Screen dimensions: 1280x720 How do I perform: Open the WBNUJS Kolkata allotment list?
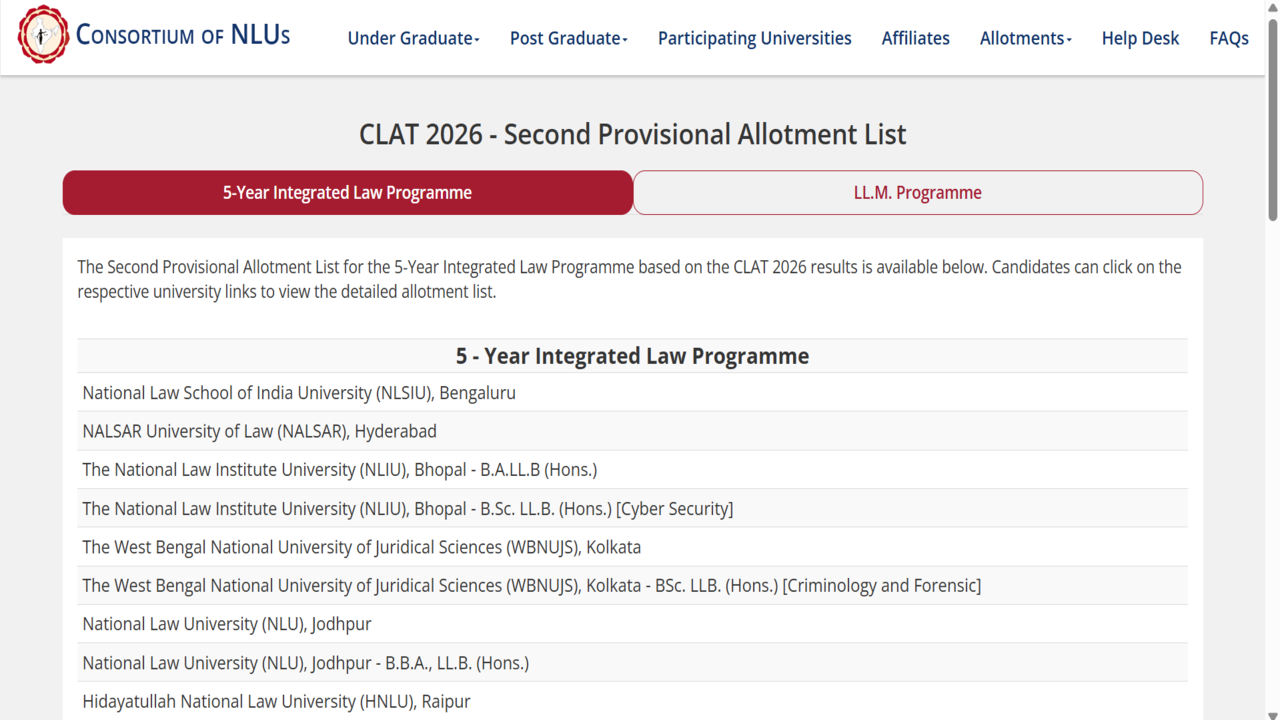tap(361, 547)
